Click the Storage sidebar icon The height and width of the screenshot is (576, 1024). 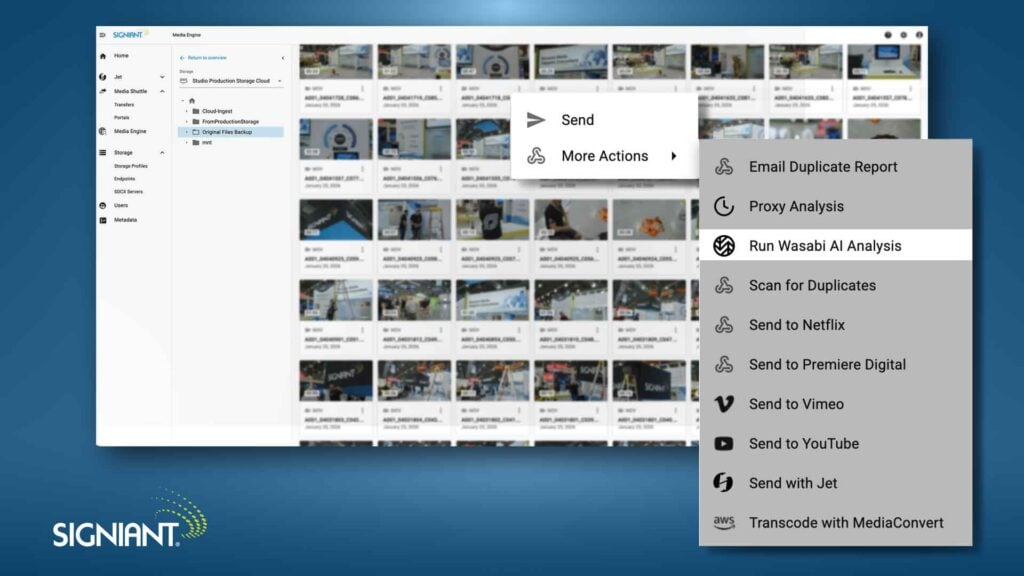click(x=103, y=153)
